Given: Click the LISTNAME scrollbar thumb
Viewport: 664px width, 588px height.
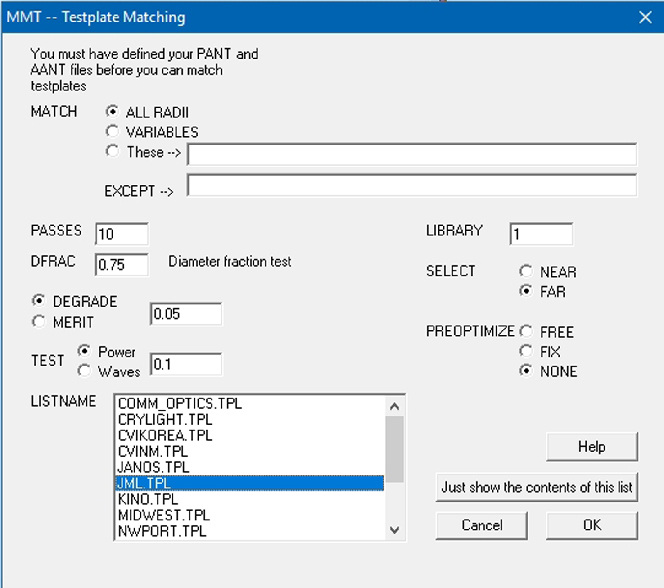Looking at the screenshot, I should 395,449.
